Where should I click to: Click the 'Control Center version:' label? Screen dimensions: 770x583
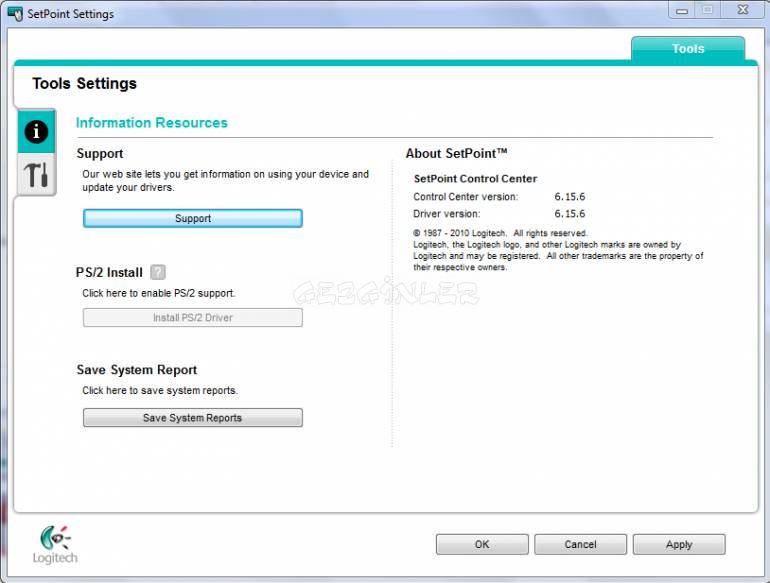pos(466,197)
